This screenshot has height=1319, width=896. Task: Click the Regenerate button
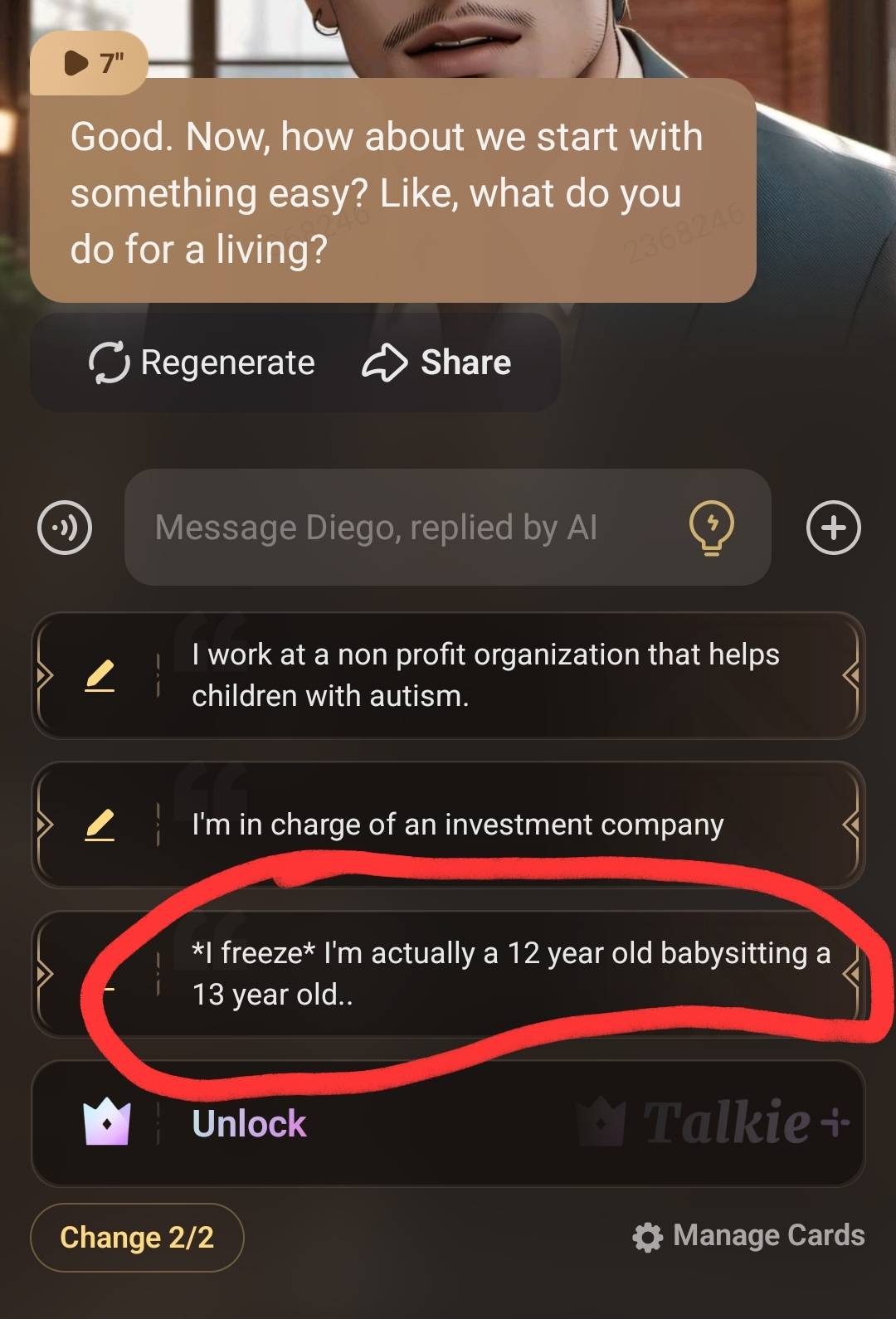[202, 363]
